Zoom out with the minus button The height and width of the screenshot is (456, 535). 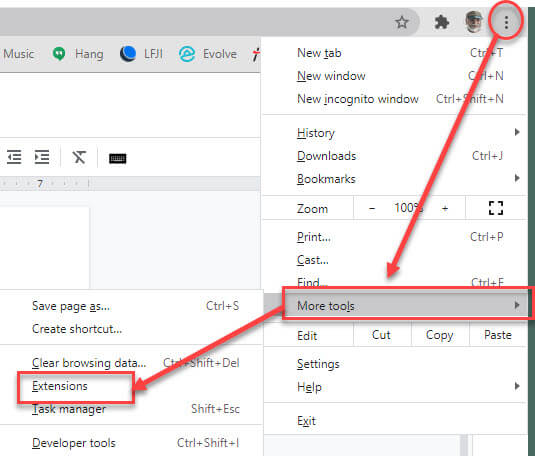tap(372, 208)
